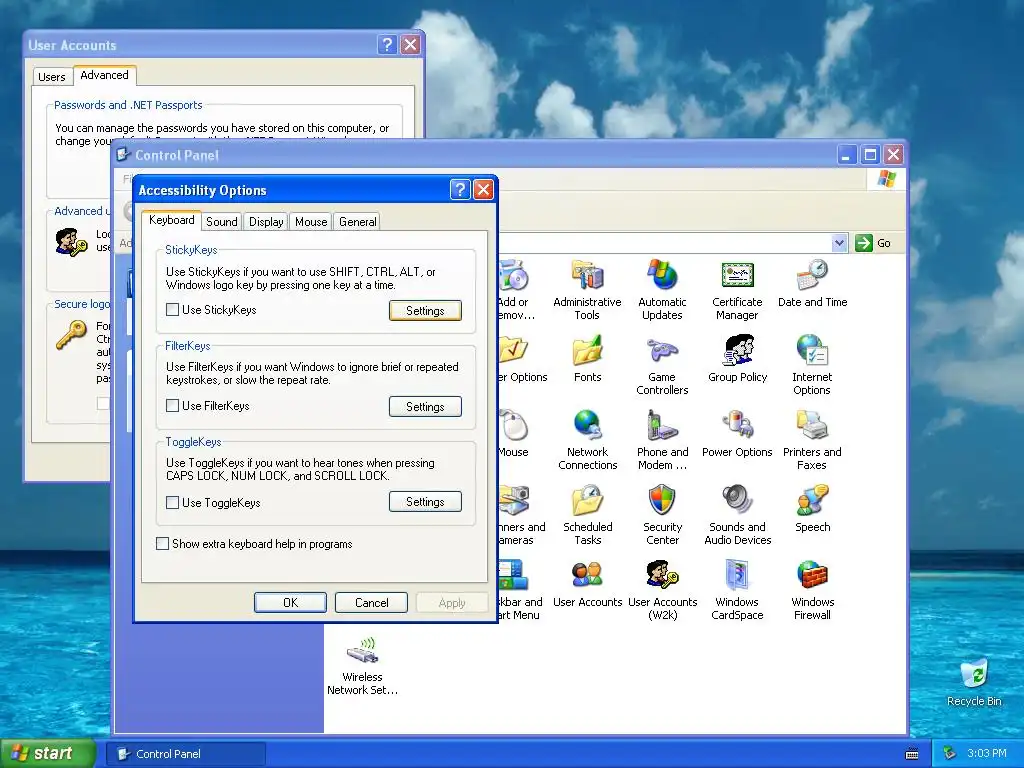Click the accessibility help question mark button
Image resolution: width=1024 pixels, height=768 pixels.
460,190
